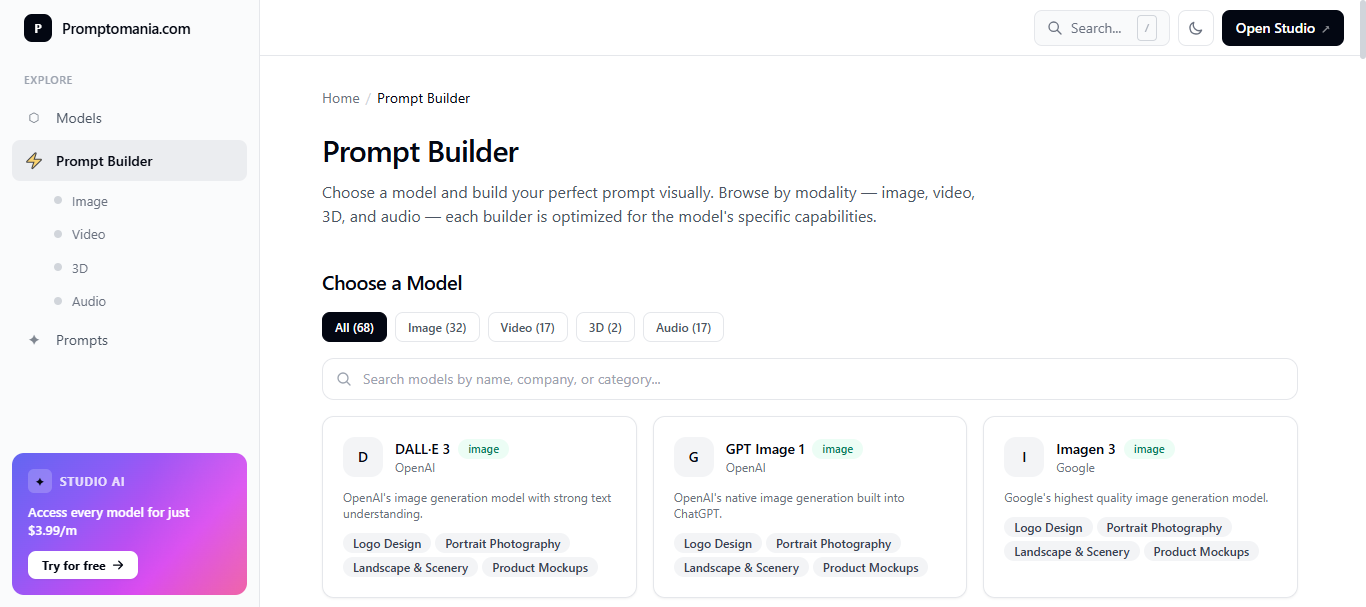
Task: Select the All (68) filter
Action: [354, 327]
